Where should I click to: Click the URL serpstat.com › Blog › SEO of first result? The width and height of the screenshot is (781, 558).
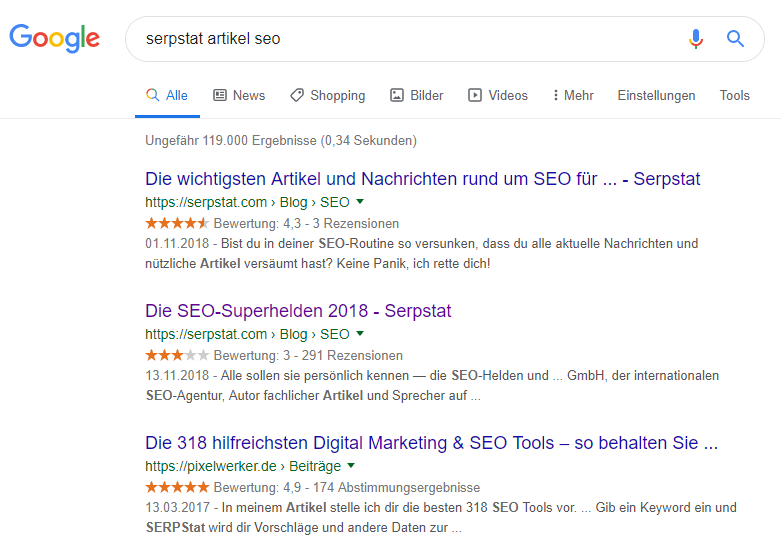247,202
